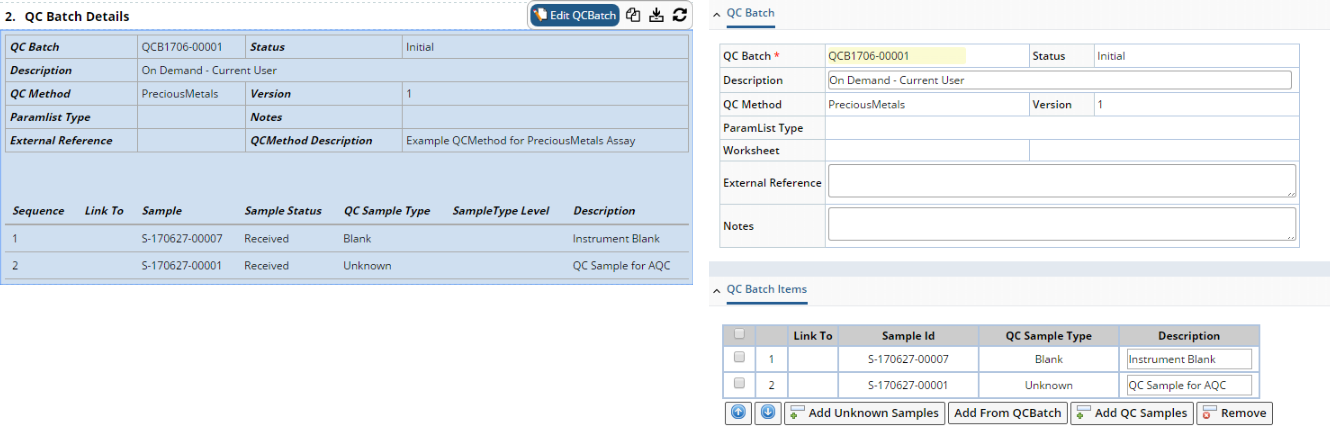Click Add Unknown Samples button
This screenshot has height=430, width=1330.
[x=865, y=413]
